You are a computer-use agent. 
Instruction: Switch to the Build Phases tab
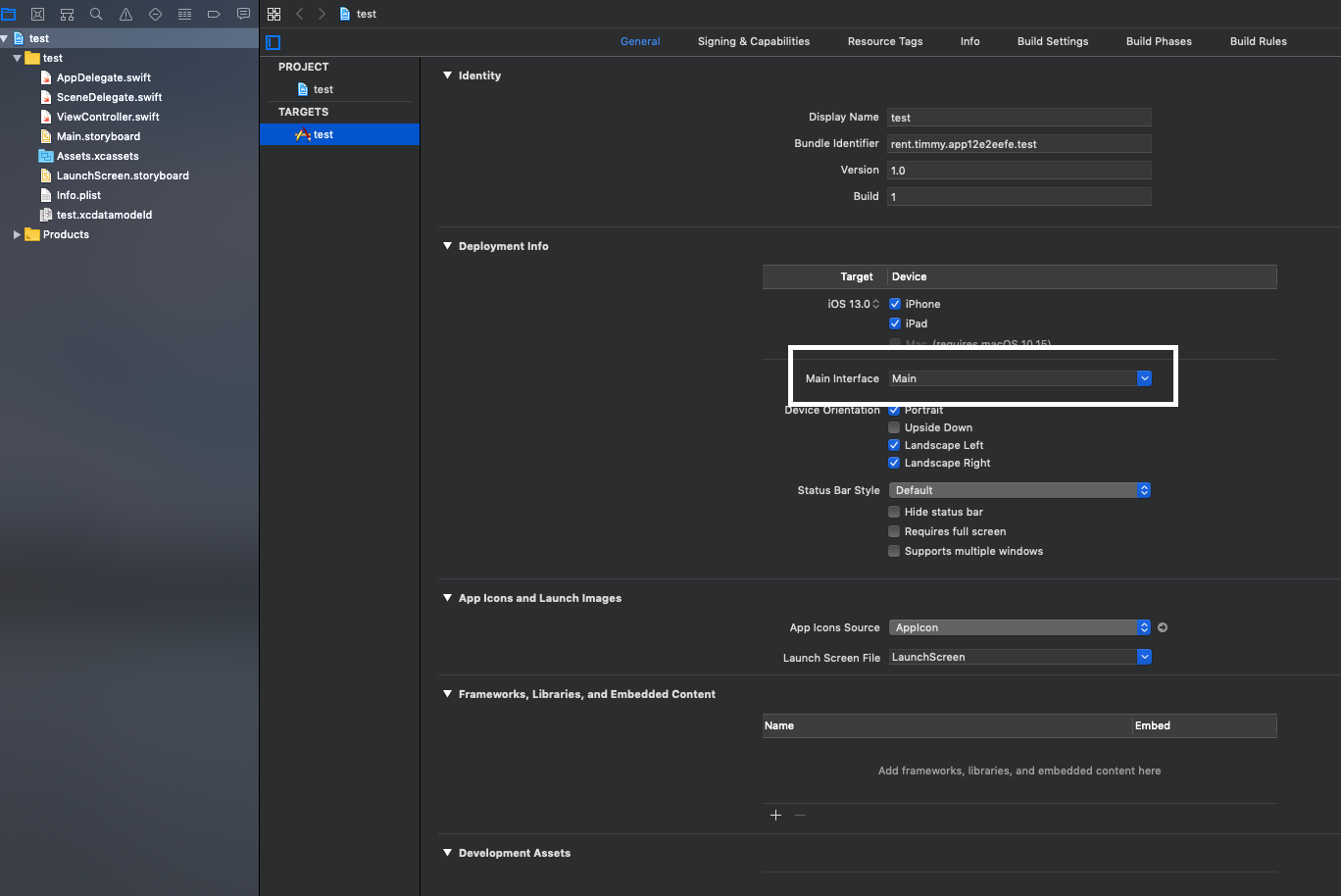1159,41
